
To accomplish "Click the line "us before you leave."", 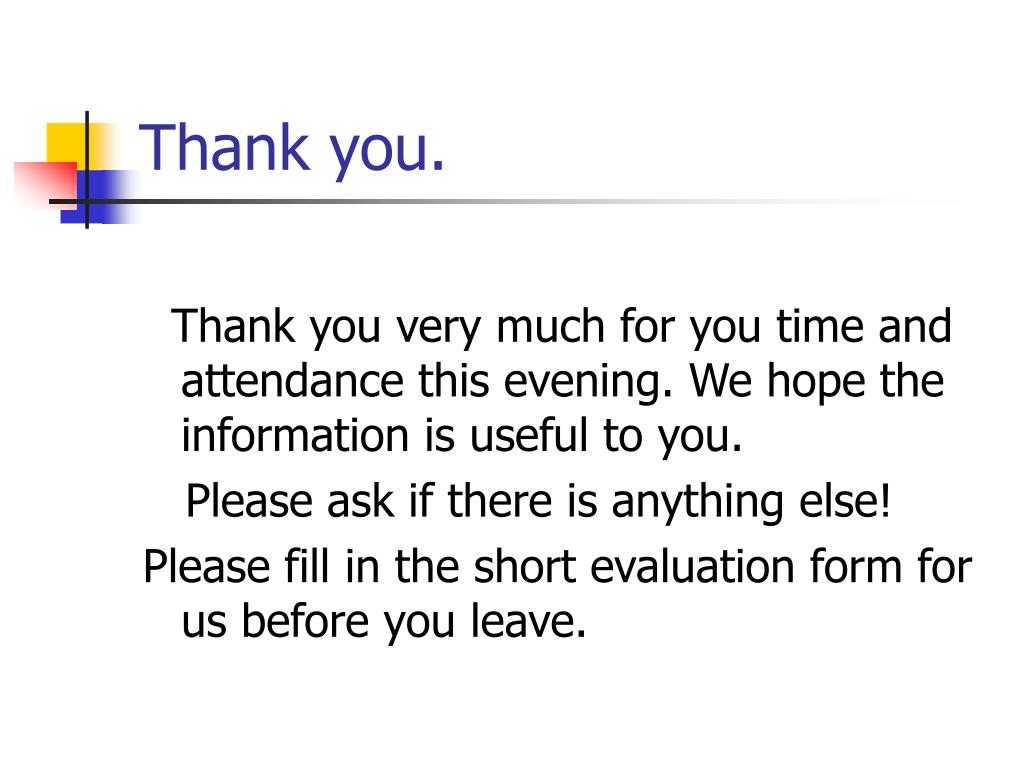I will (x=384, y=622).
